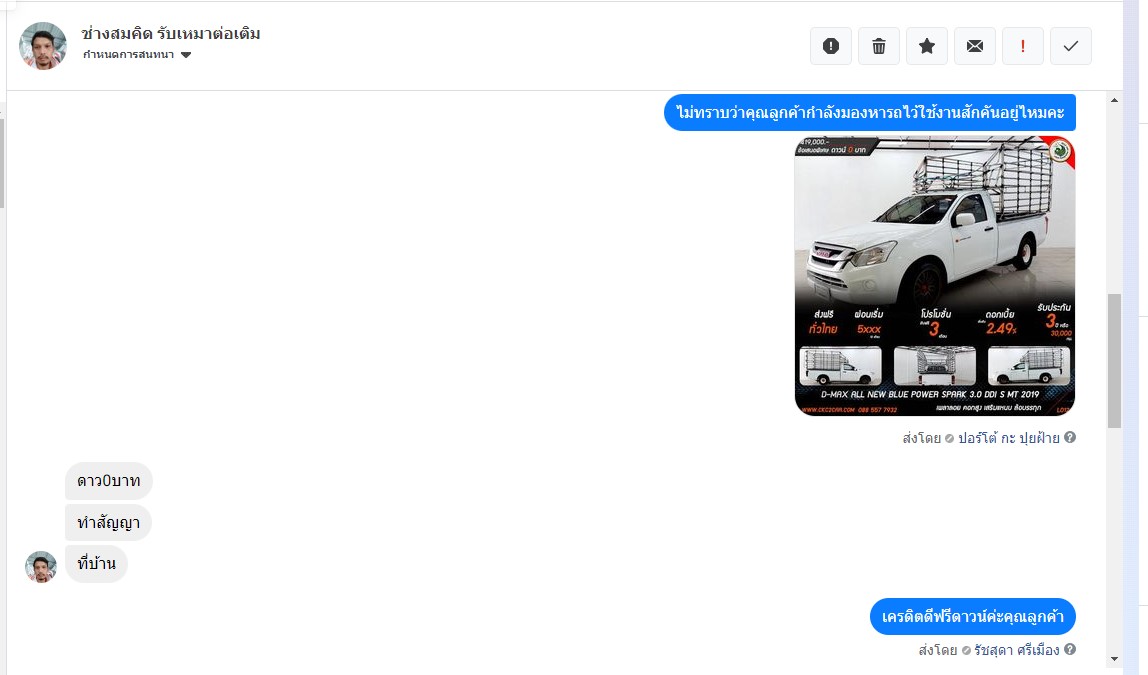Screen dimensions: 1148x675
Task: Open the white D-Max truck image
Action: (935, 276)
